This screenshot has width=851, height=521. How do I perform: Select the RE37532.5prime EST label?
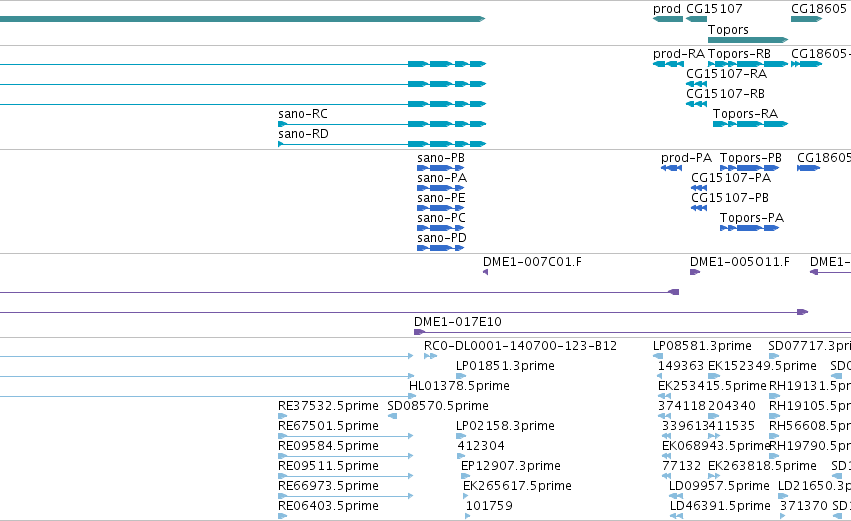pyautogui.click(x=328, y=406)
